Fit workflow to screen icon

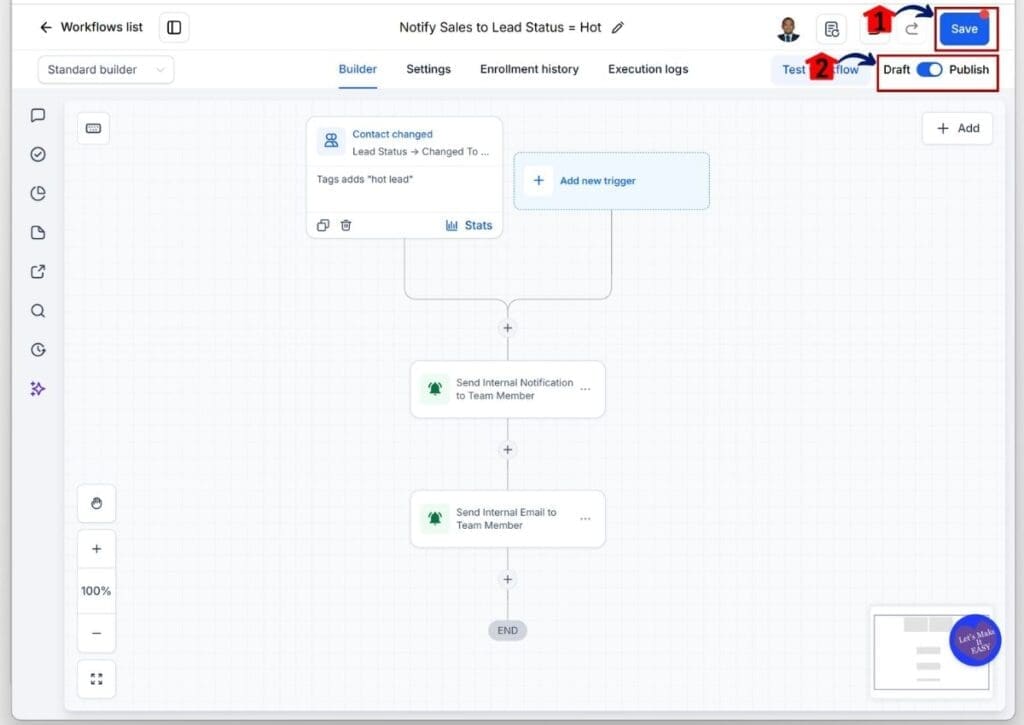(x=97, y=679)
